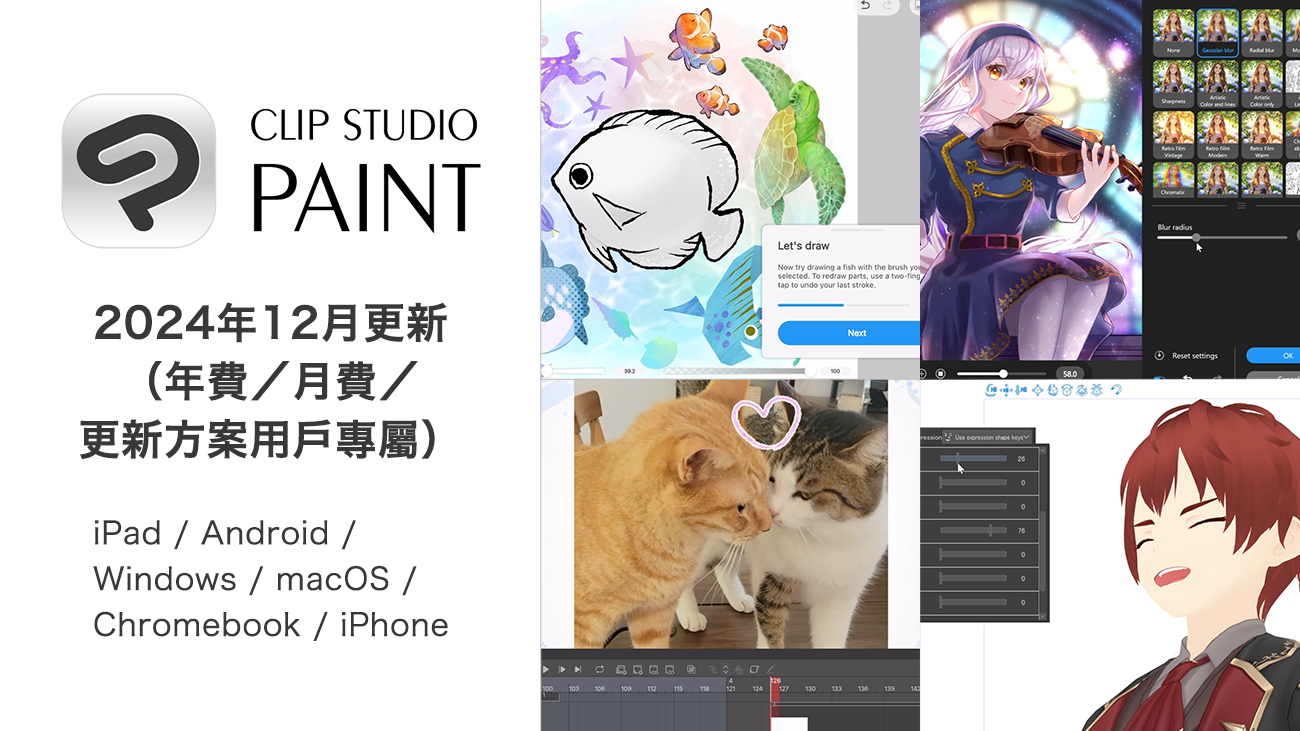Open the Use expression shape keys dropdown
1300x731 pixels.
[987, 437]
